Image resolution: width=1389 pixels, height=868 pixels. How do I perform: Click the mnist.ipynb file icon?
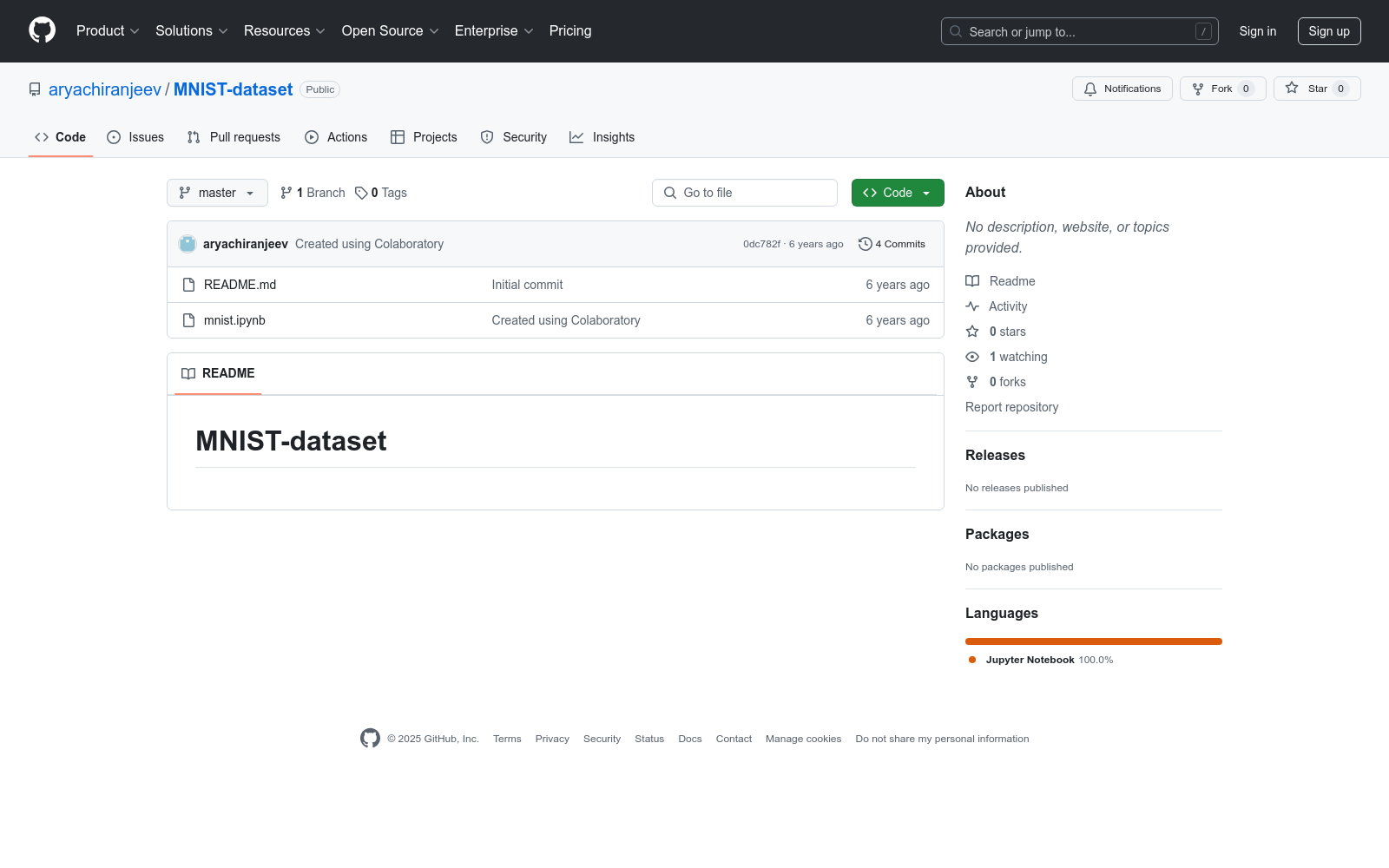(188, 320)
